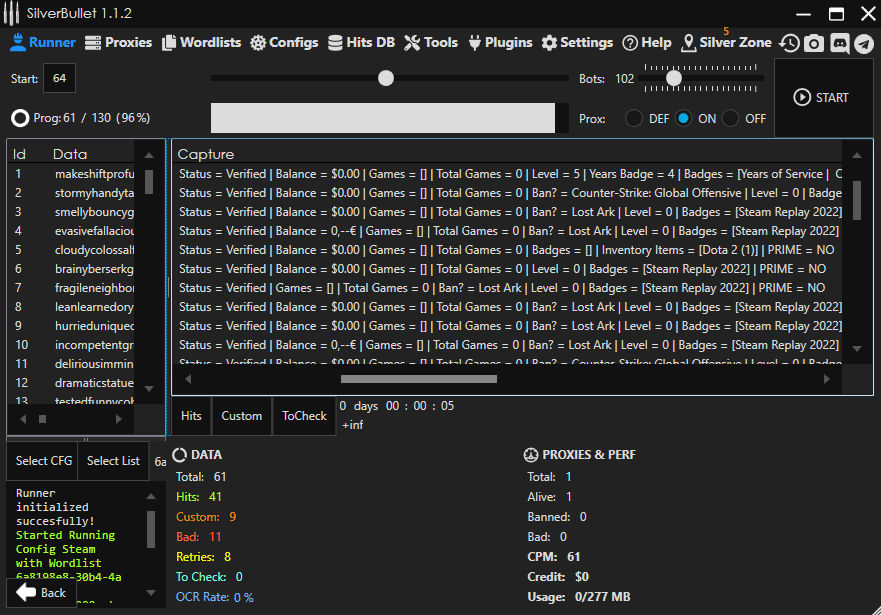
Task: Switch to the Custom results tab
Action: 241,416
